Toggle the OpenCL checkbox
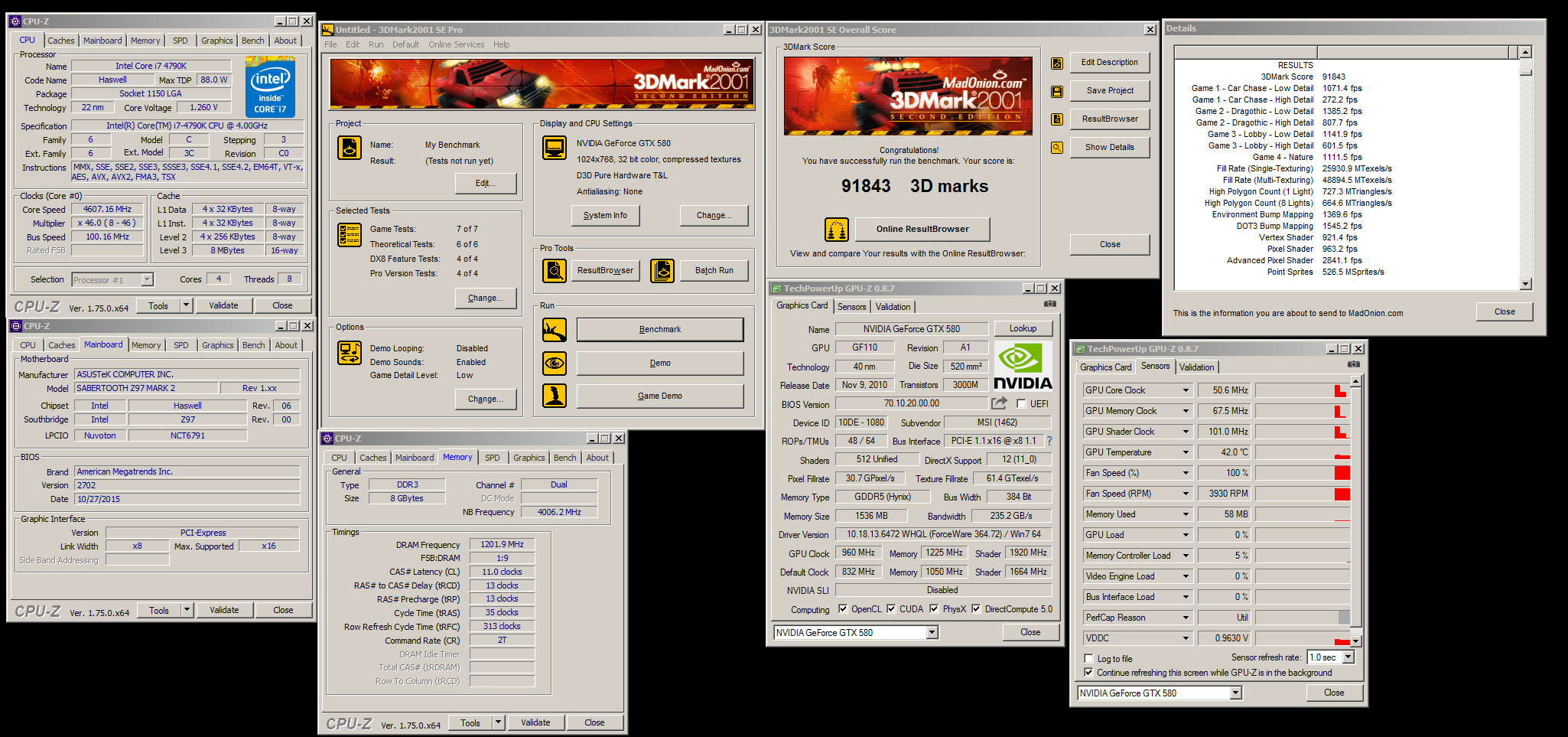The image size is (1568, 737). [843, 609]
